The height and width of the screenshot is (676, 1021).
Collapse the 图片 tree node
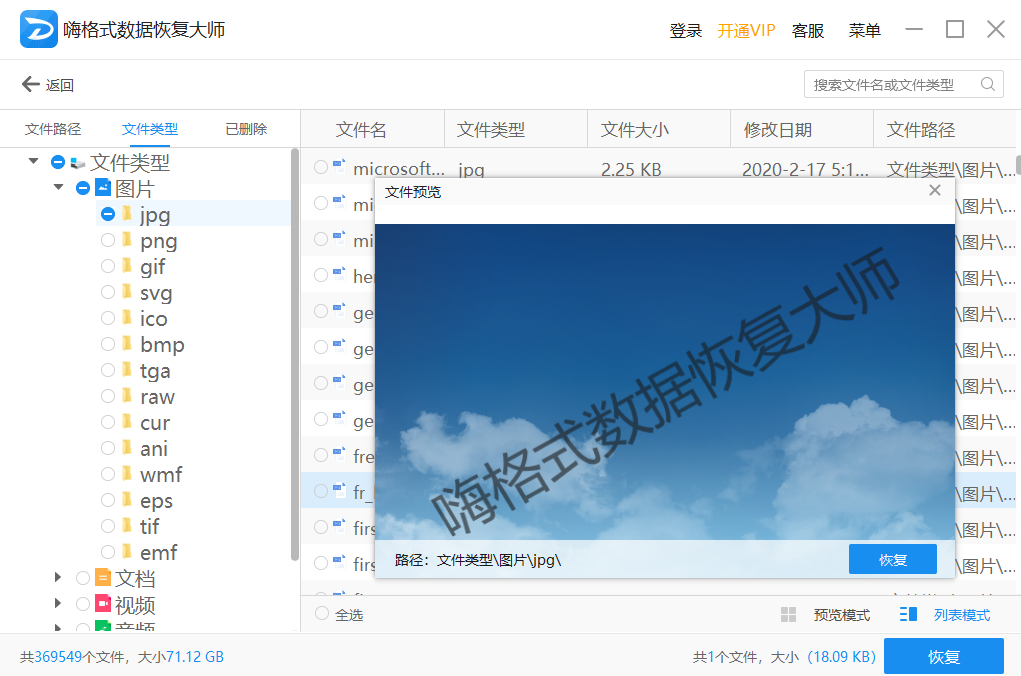pos(58,187)
